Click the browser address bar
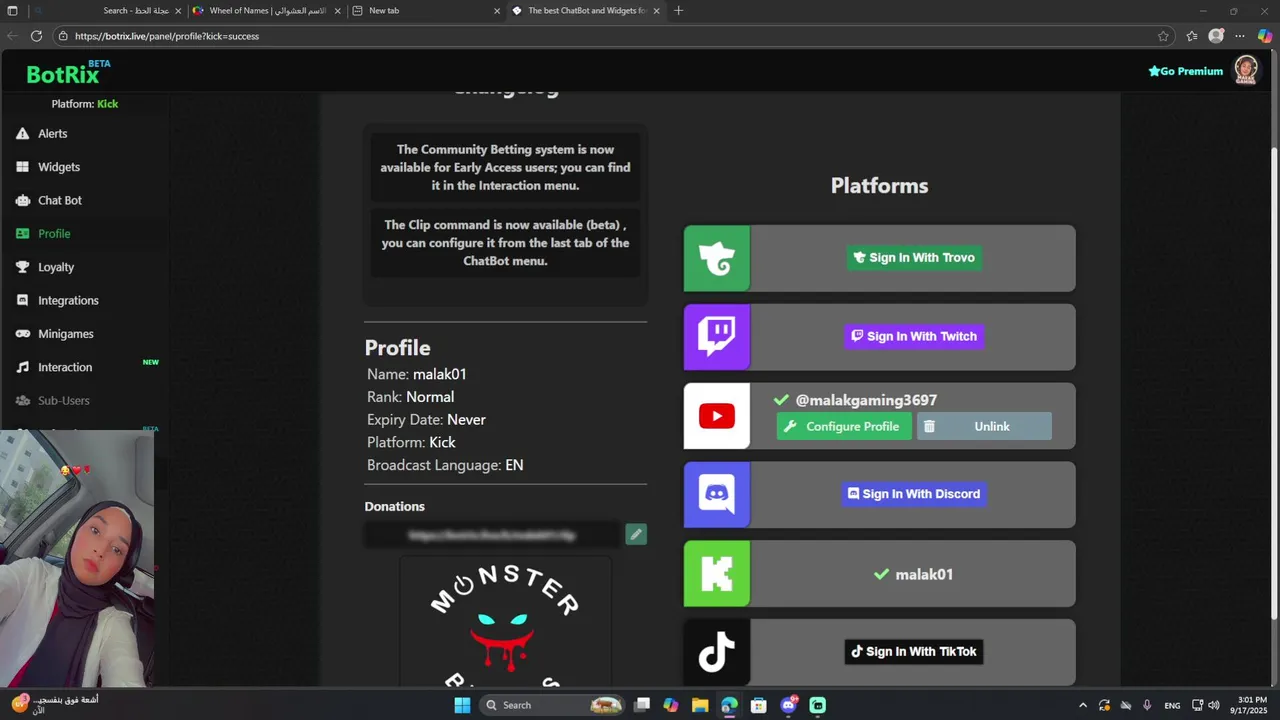 [610, 36]
